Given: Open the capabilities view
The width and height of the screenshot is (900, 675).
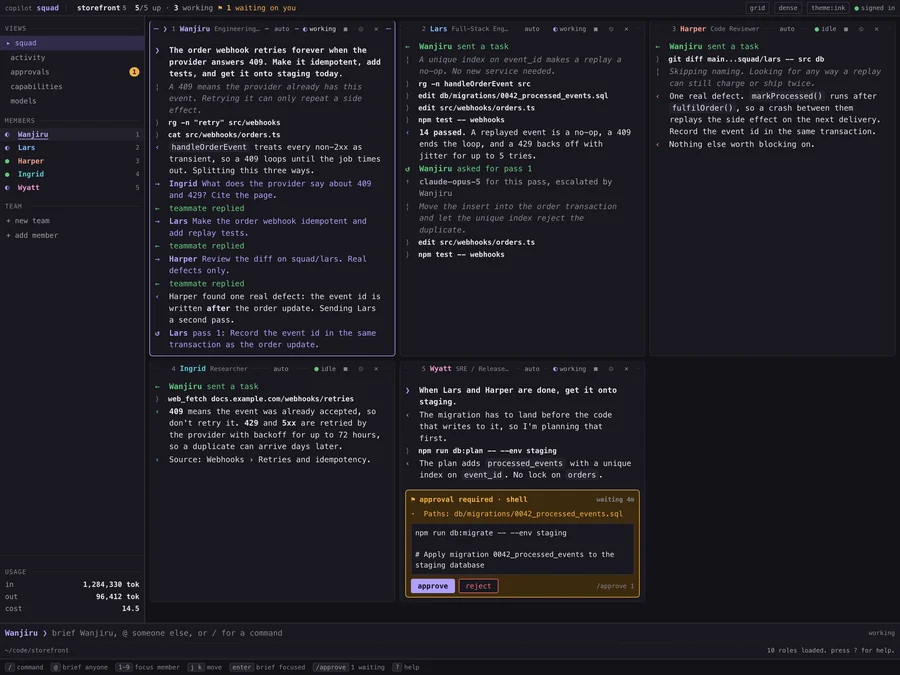Looking at the screenshot, I should pos(72,87).
